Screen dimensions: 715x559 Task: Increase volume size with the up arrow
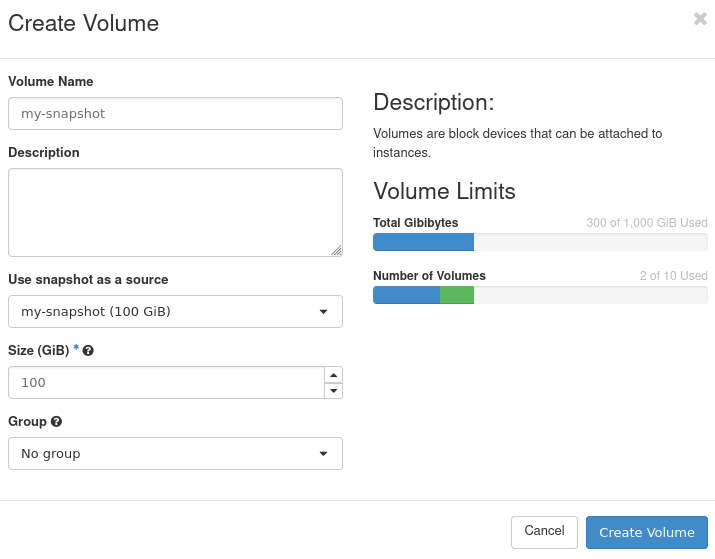point(334,375)
